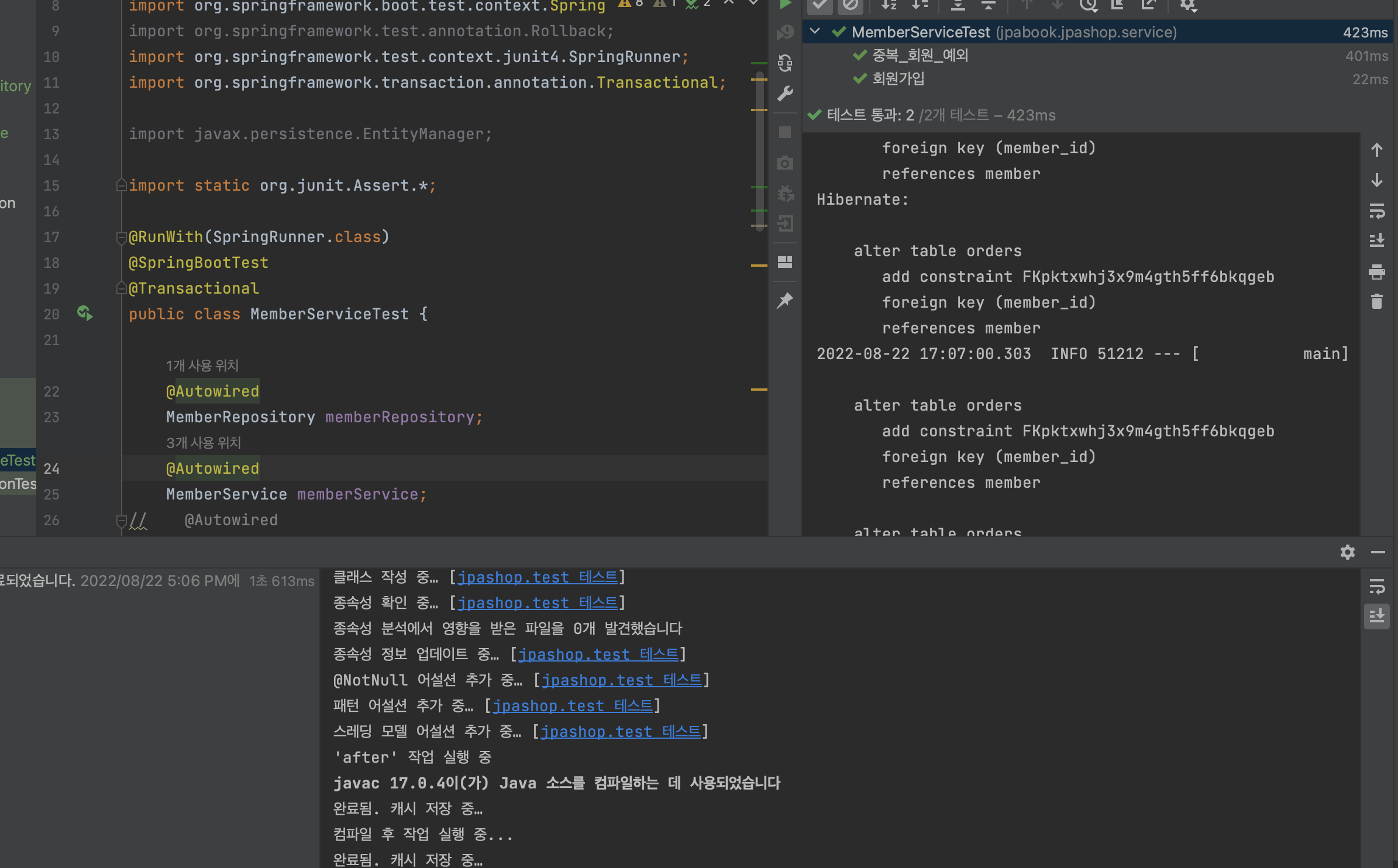Open test history clock icon
The width and height of the screenshot is (1398, 868).
[x=1087, y=6]
